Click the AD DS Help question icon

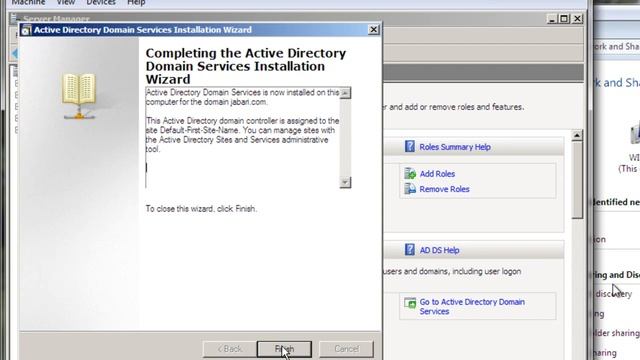click(x=409, y=249)
